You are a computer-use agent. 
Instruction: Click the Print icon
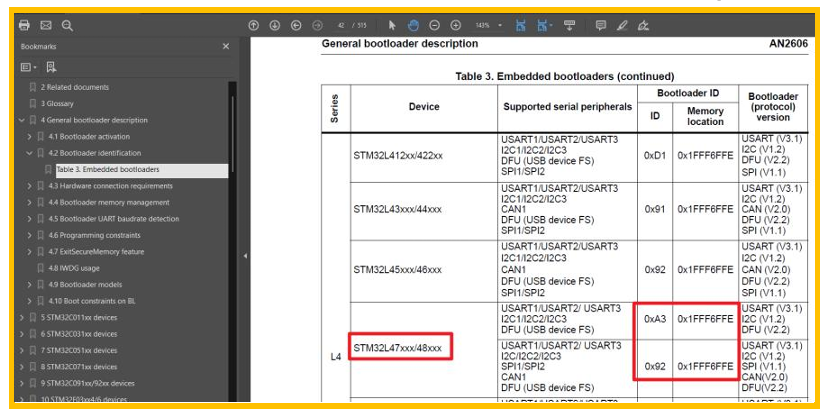tap(24, 25)
